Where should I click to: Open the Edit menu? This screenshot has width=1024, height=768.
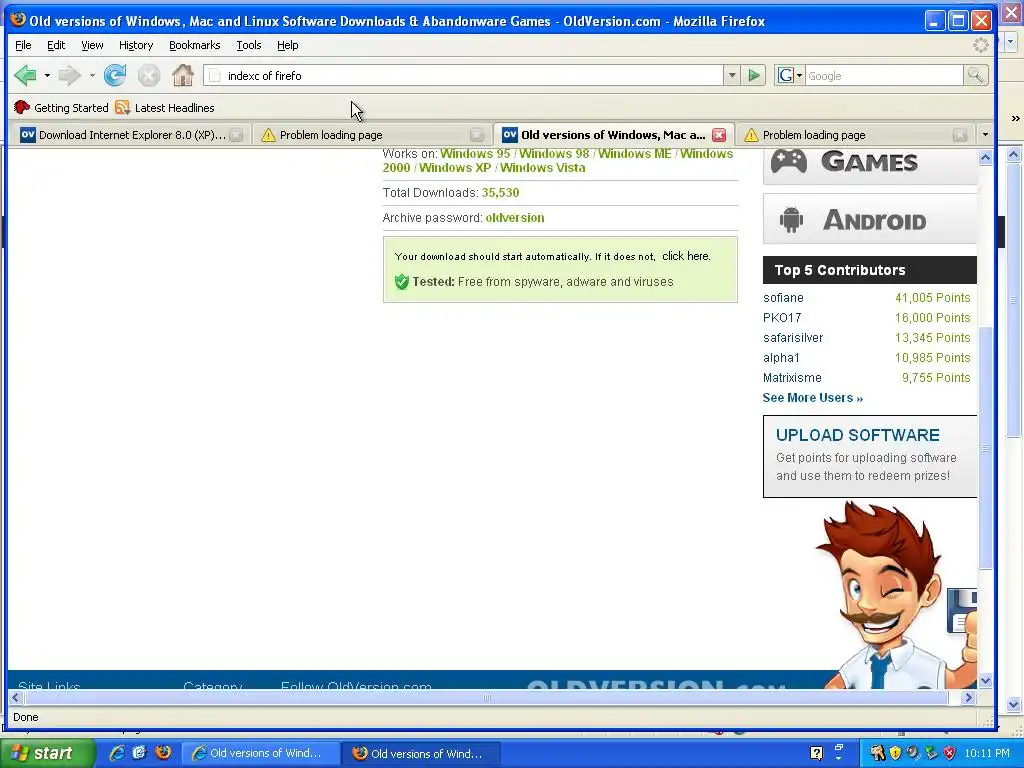[x=56, y=45]
